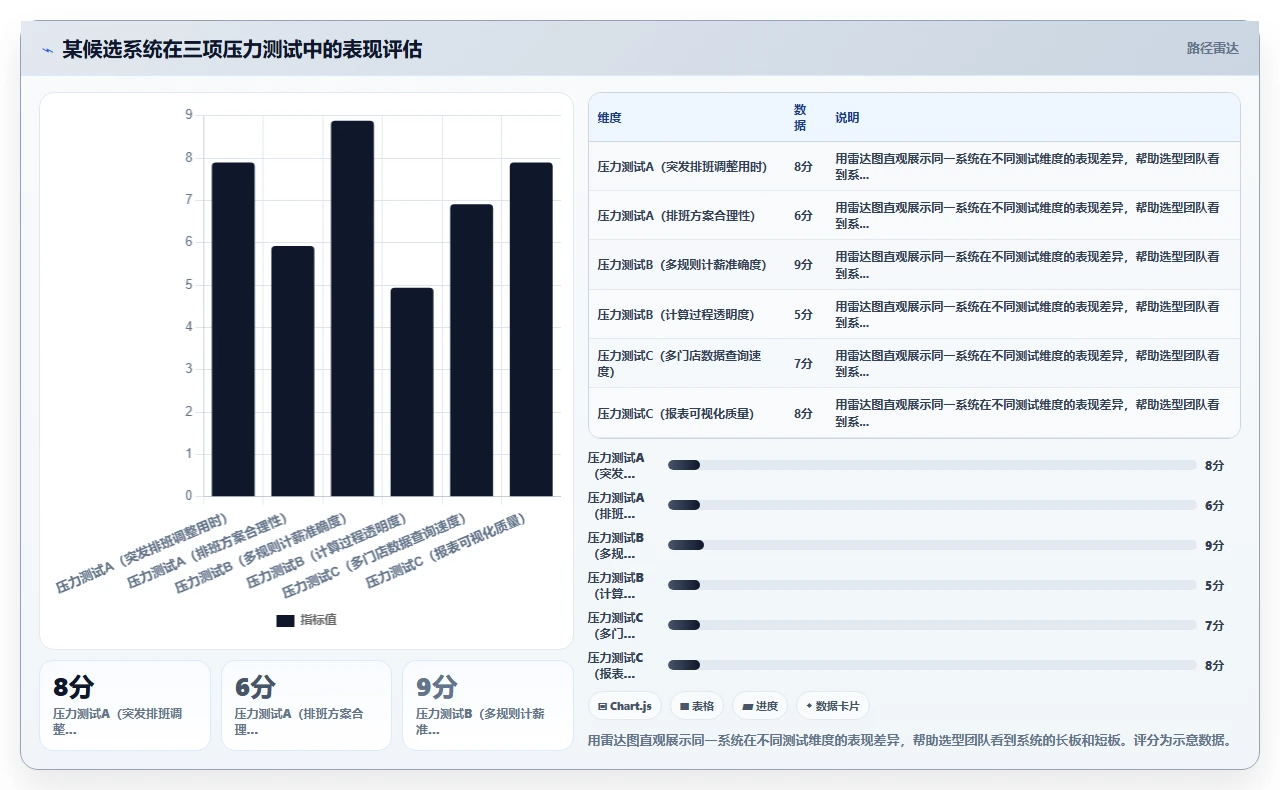
Task: Click the 压力测试C（报表… progress bar
Action: coord(932,665)
